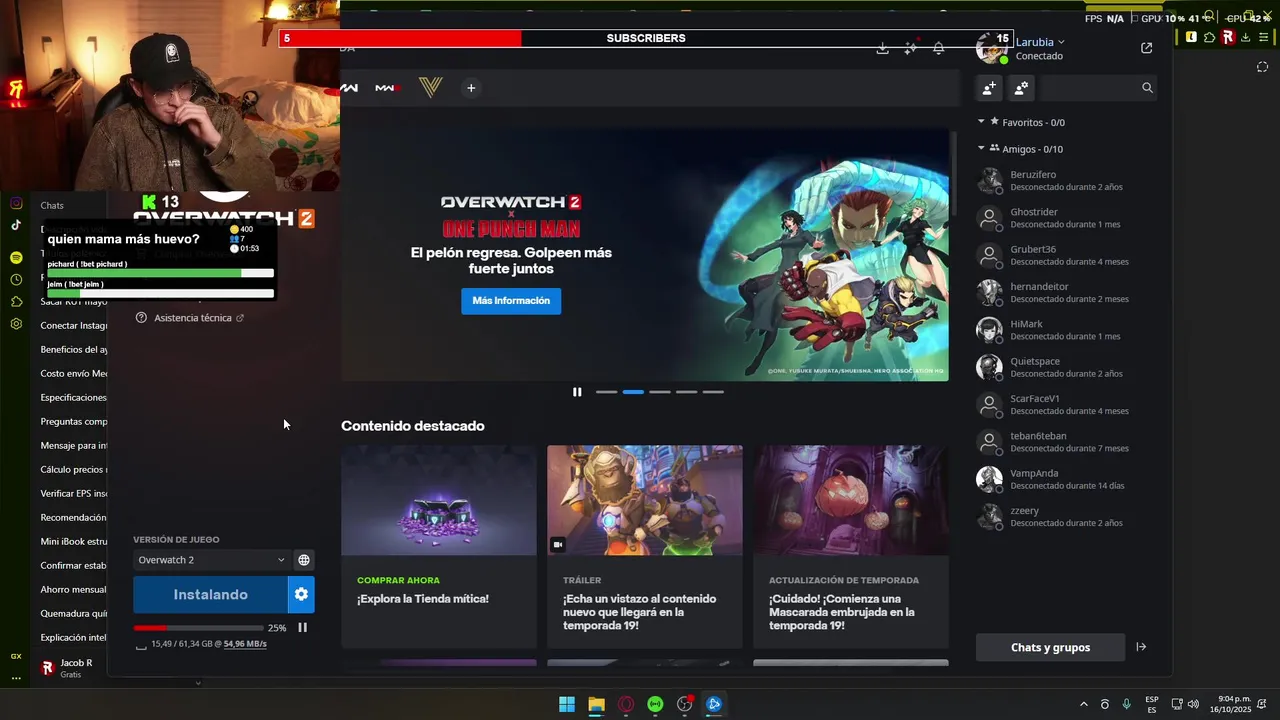Select friend Quietspace
Image resolution: width=1280 pixels, height=720 pixels.
(x=1066, y=367)
